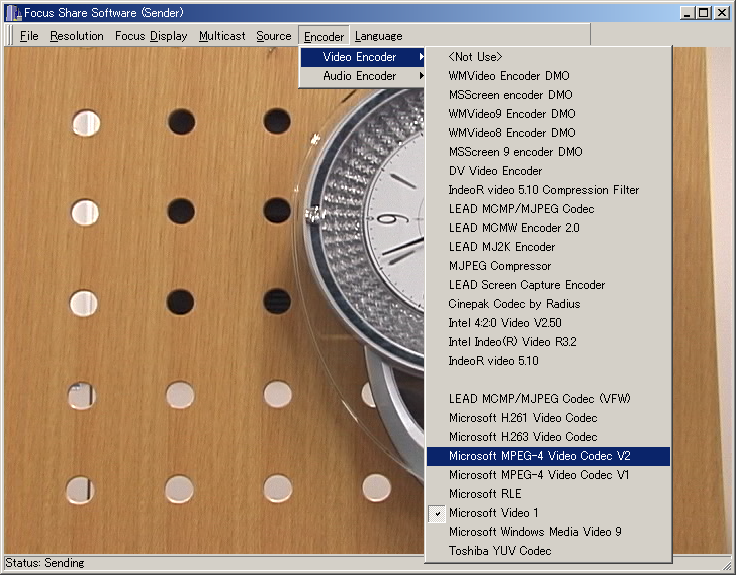
Task: Expand the Audio Encoder submenu
Action: point(362,76)
